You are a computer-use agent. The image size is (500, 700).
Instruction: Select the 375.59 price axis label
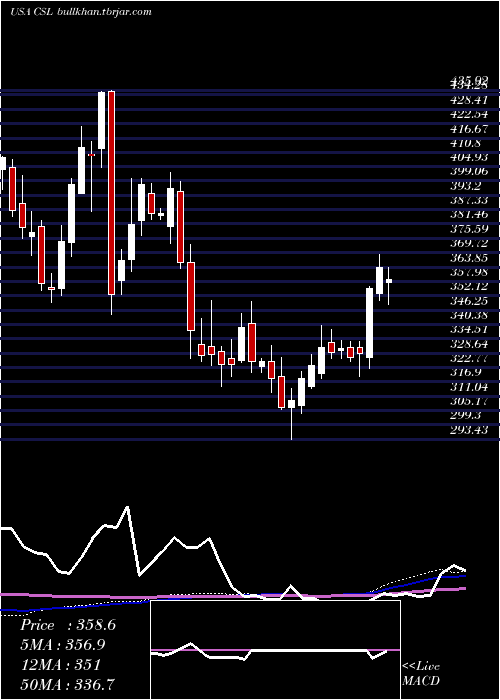point(469,229)
